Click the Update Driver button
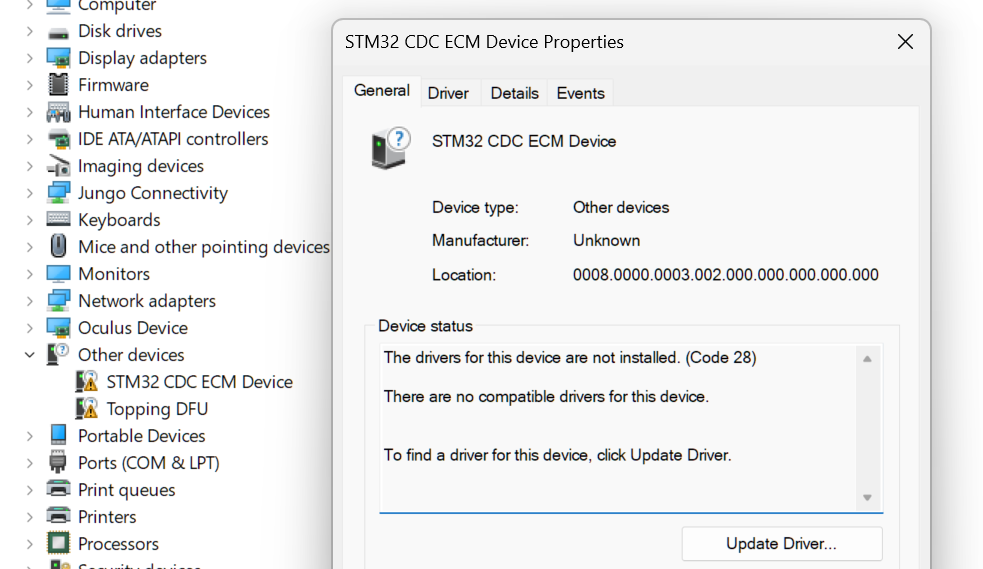 point(781,544)
